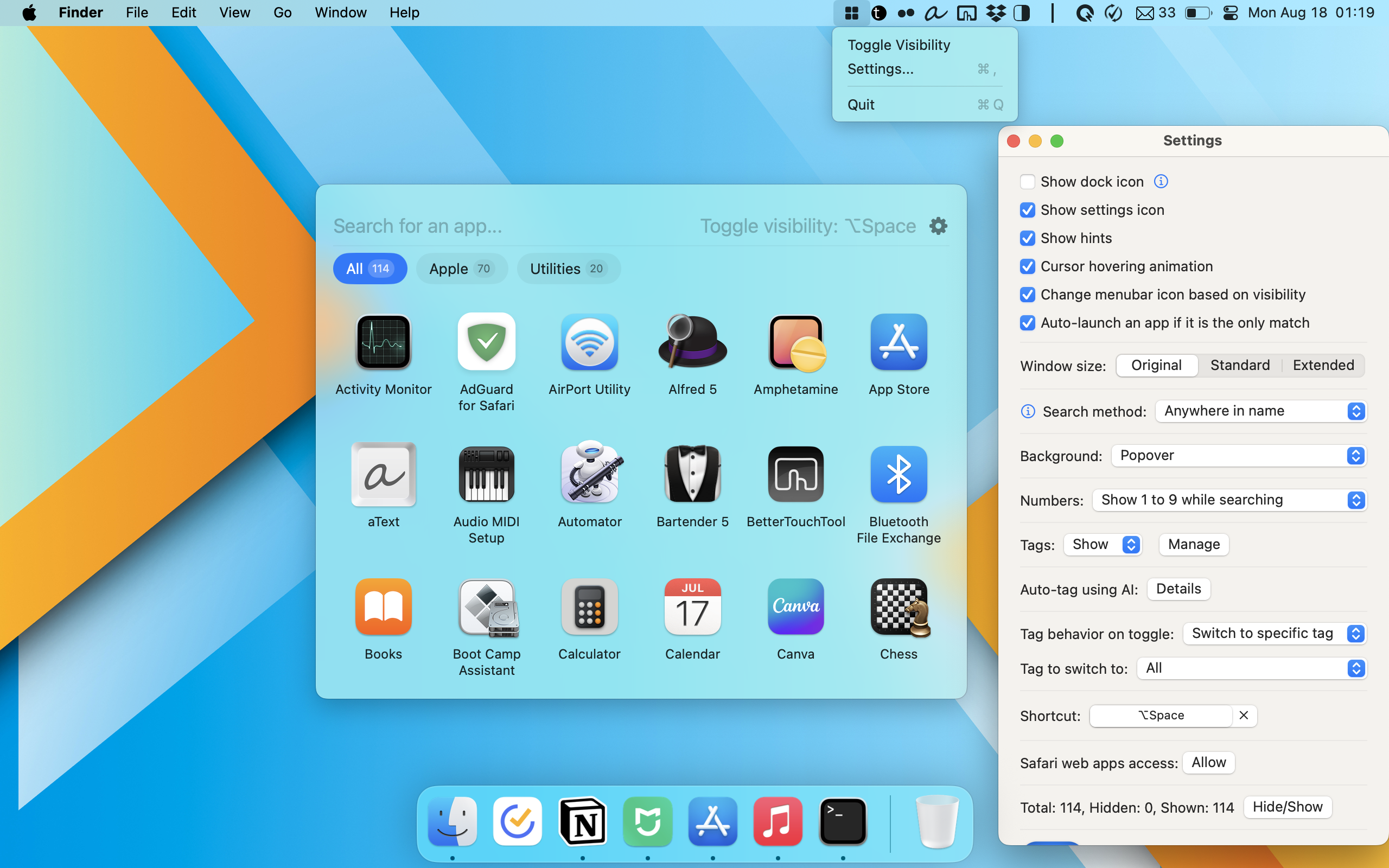Open Boot Camp Assistant icon
This screenshot has width=1389, height=868.
click(486, 608)
